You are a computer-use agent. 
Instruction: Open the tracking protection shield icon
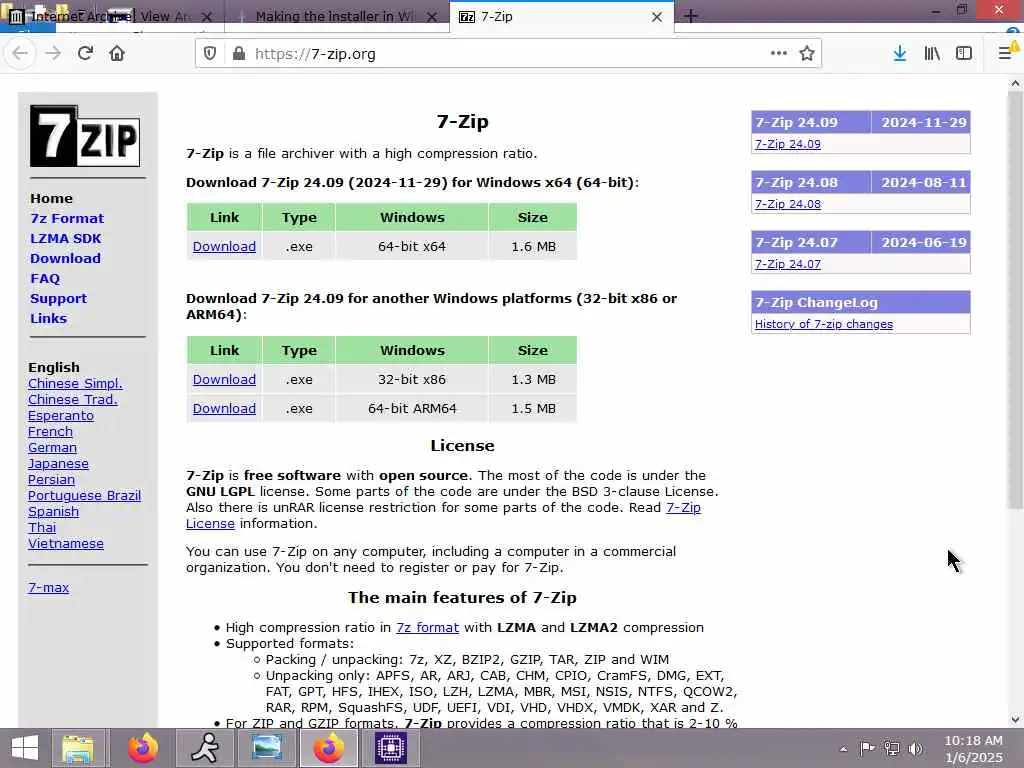[210, 54]
